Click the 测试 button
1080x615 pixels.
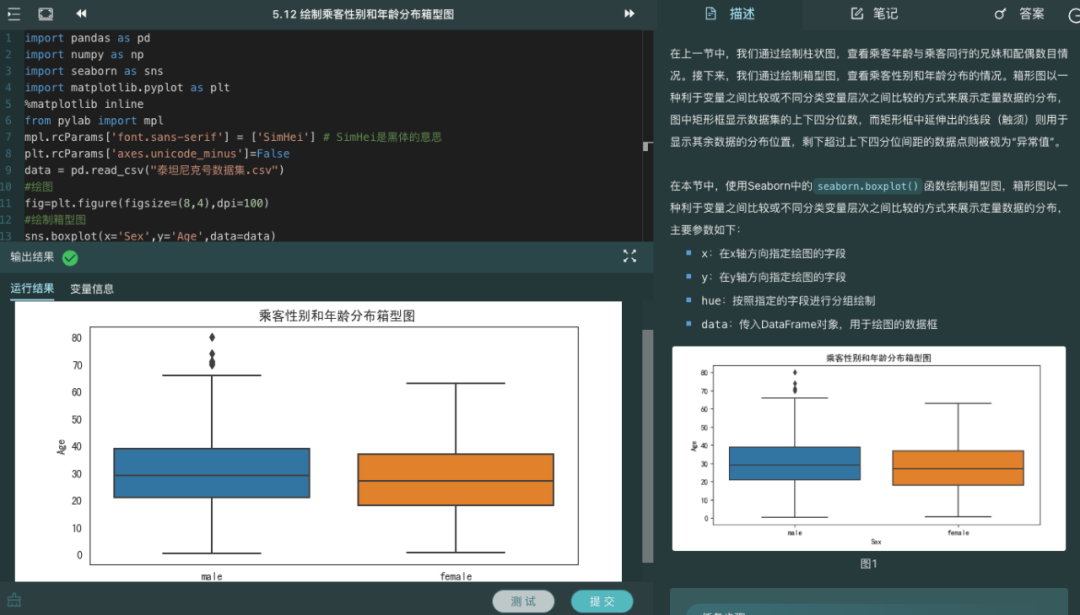pos(523,601)
